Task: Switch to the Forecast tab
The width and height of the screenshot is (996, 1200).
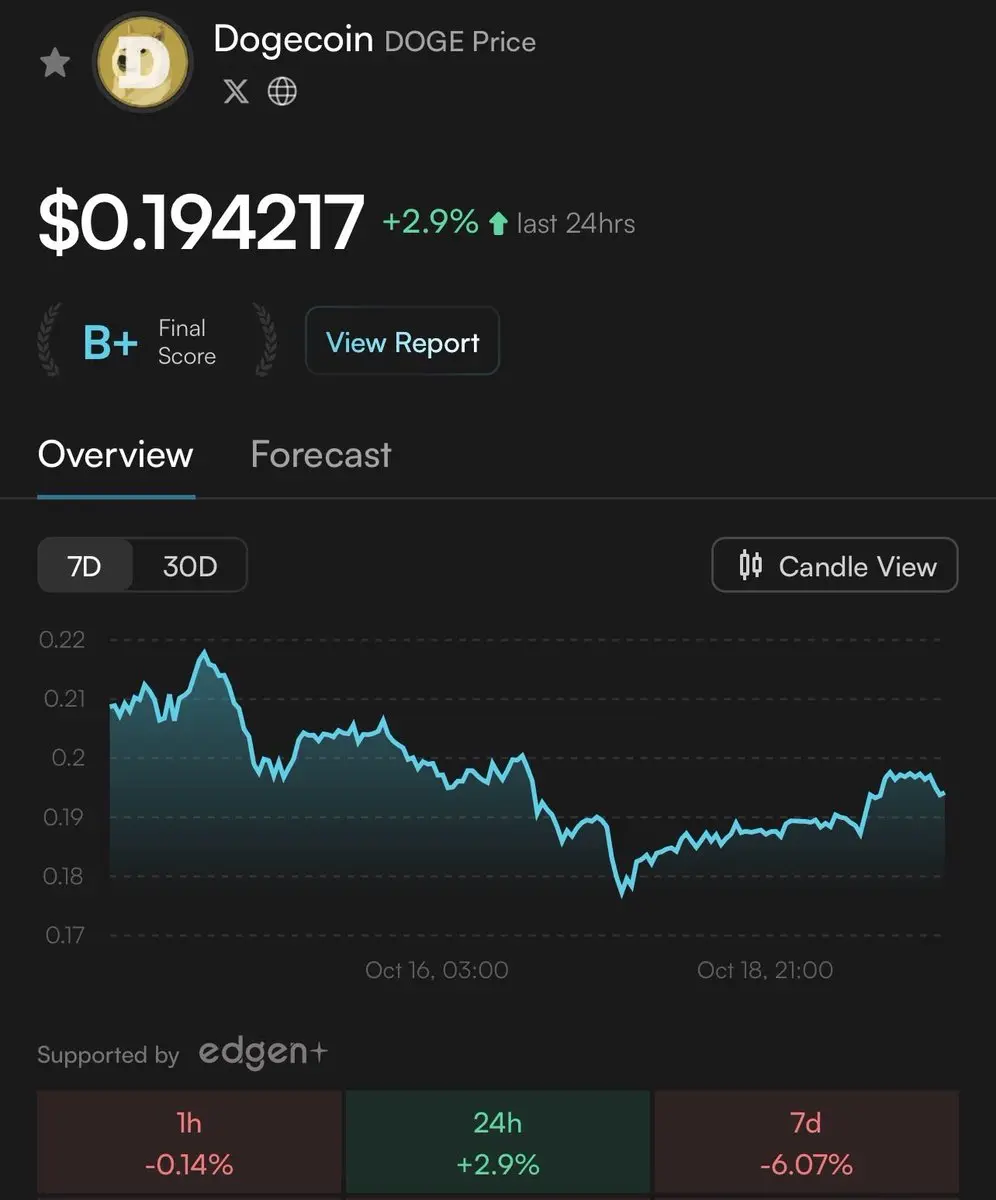Action: pyautogui.click(x=321, y=455)
